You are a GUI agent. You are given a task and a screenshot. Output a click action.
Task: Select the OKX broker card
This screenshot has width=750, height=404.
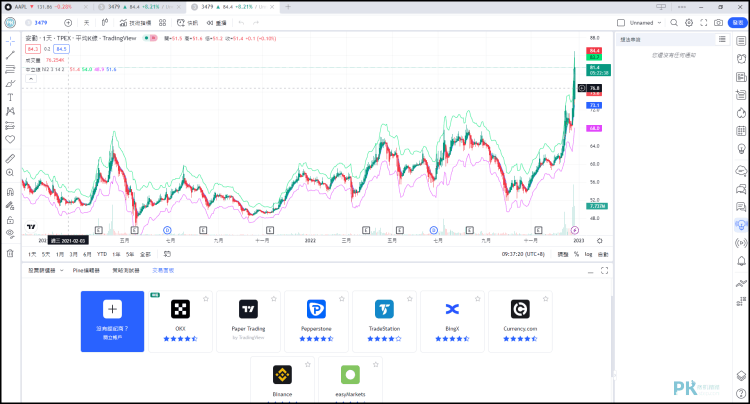(180, 321)
